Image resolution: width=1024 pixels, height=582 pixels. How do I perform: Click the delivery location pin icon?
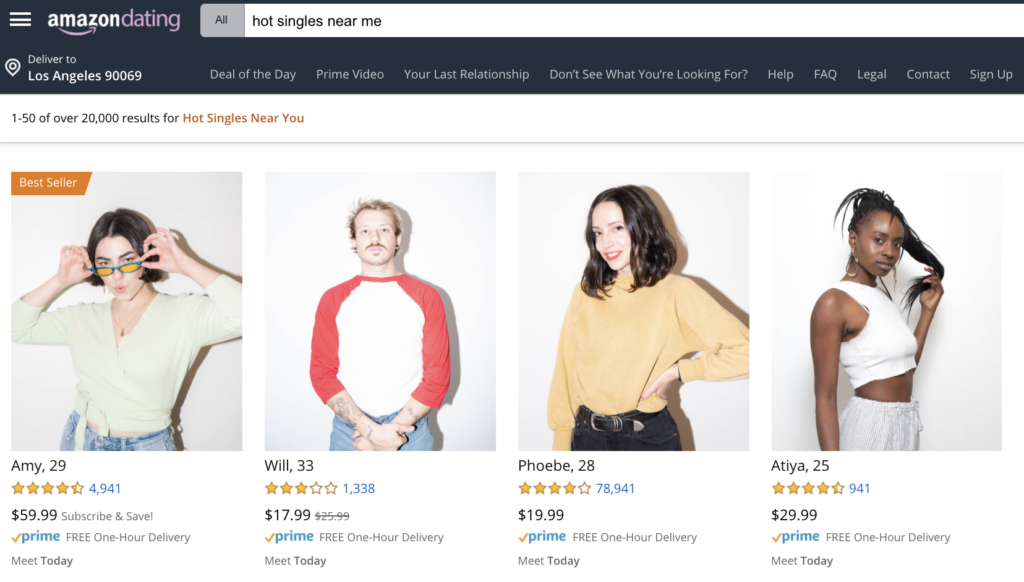[12, 67]
